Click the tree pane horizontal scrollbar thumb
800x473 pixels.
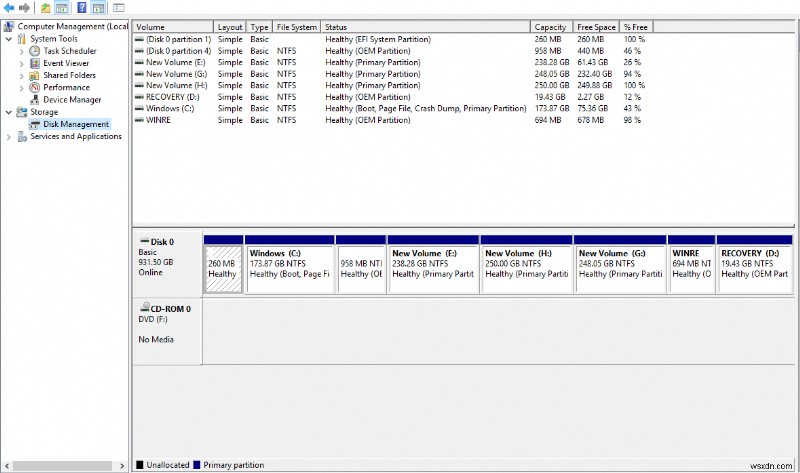click(x=62, y=465)
